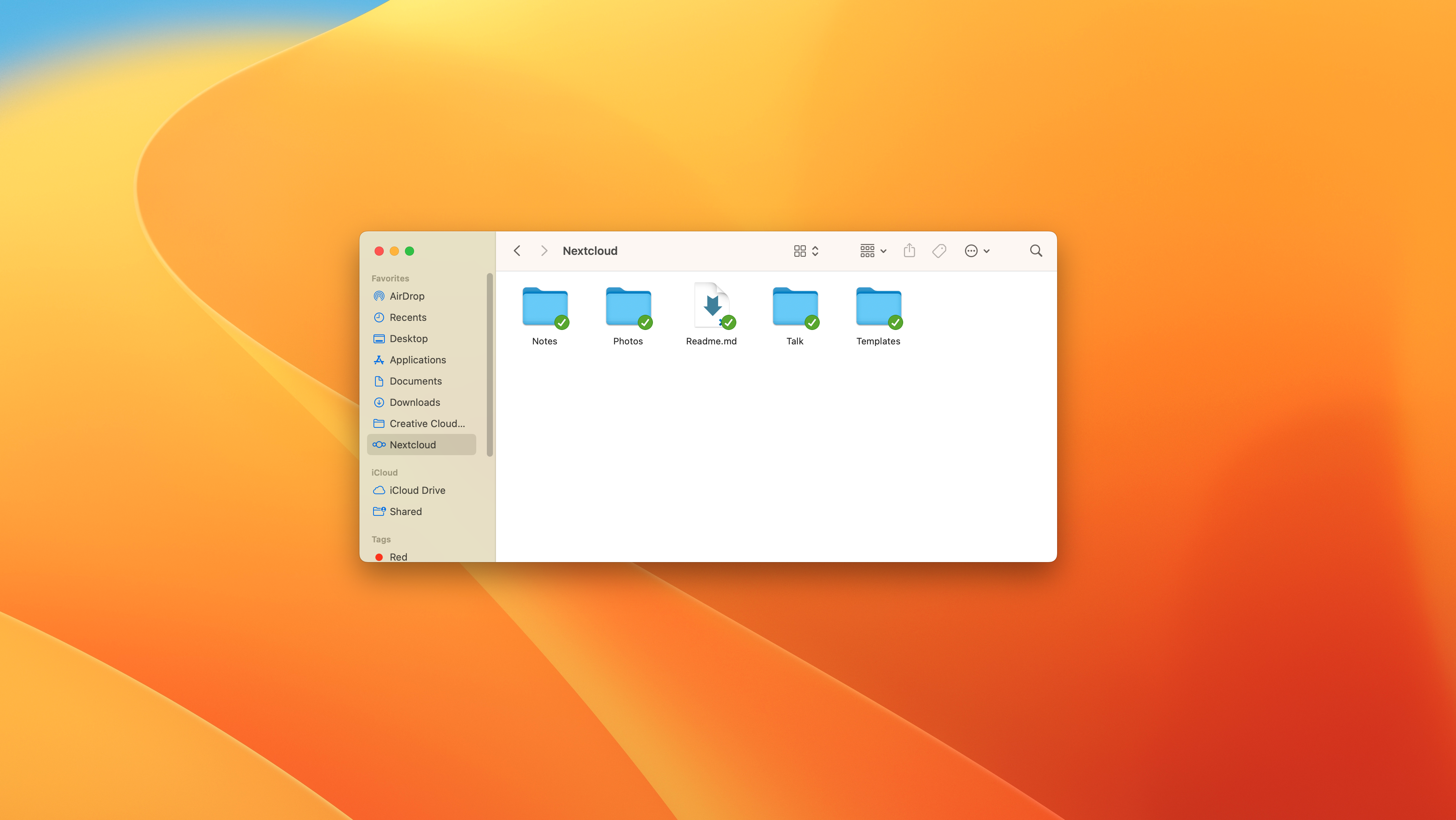Select the Templates folder
Image resolution: width=1456 pixels, height=820 pixels.
[879, 307]
